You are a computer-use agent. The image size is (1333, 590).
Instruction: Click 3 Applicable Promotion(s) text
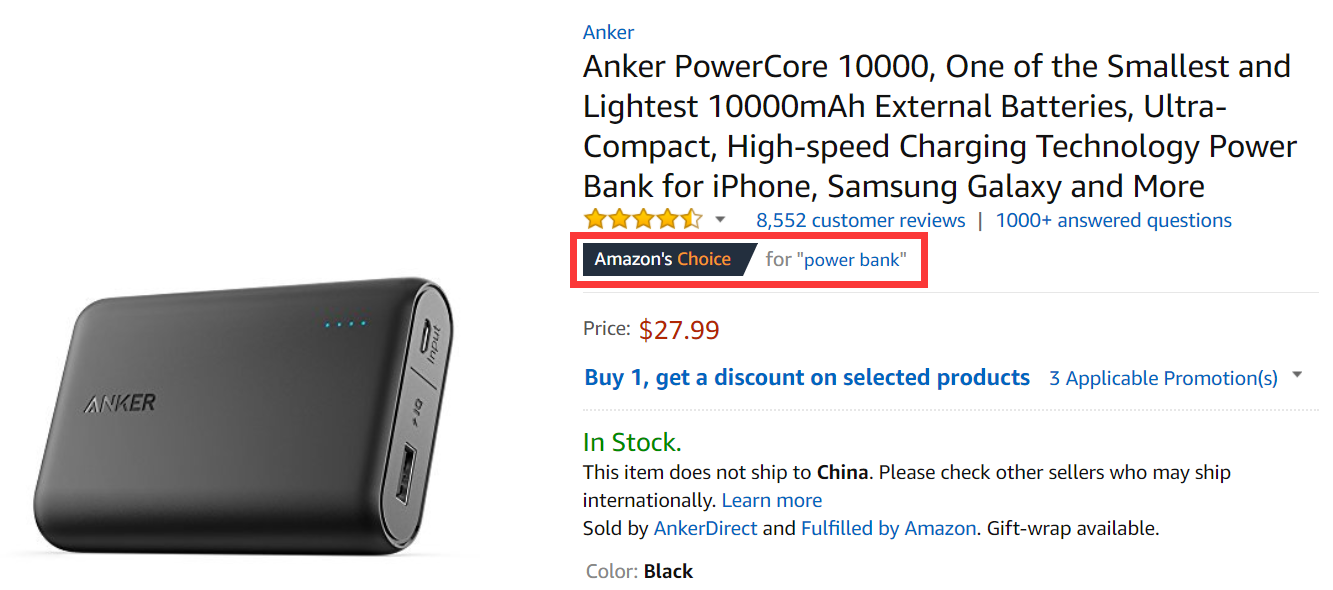pyautogui.click(x=1163, y=378)
